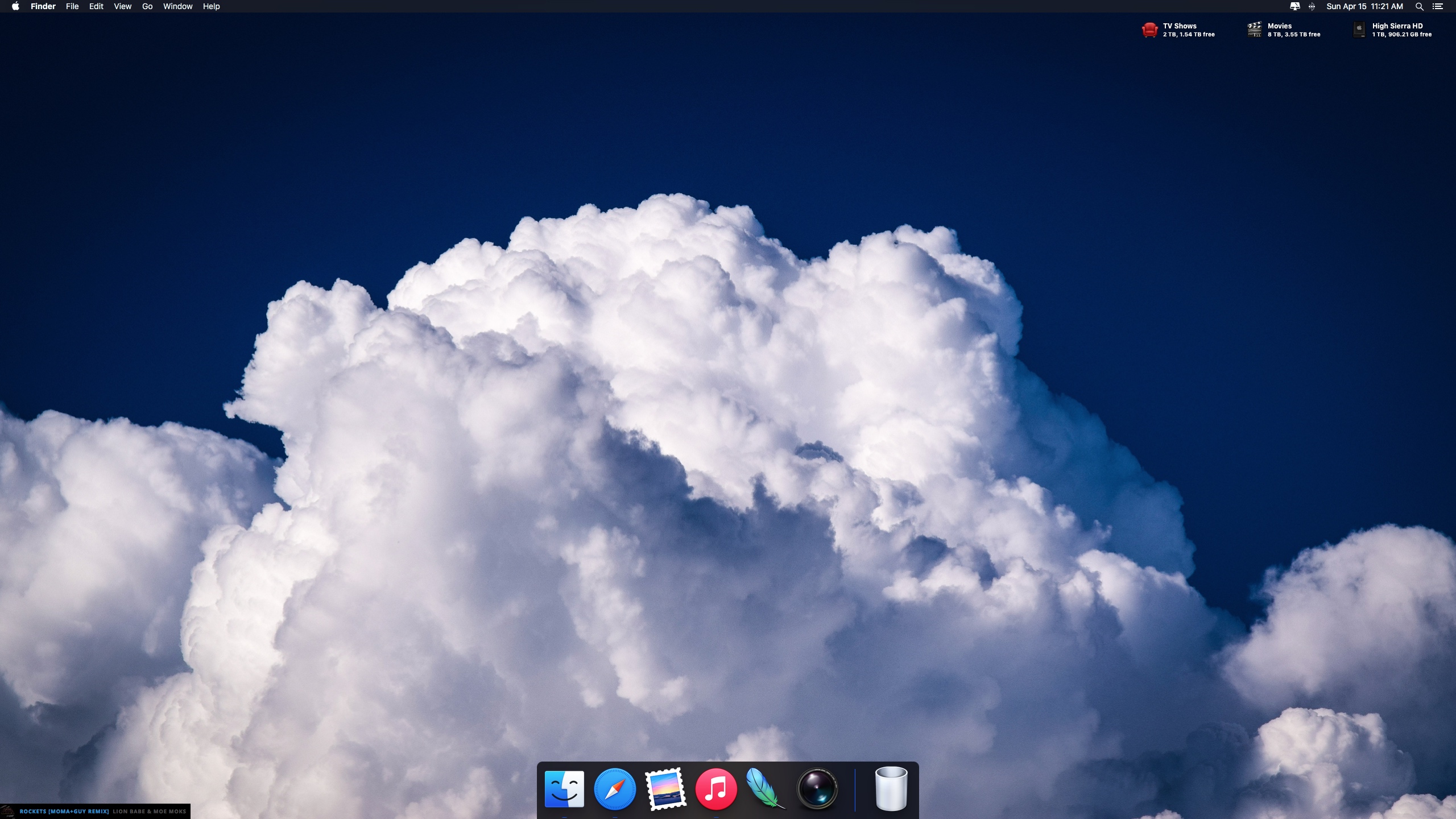Screen dimensions: 1456x819
Task: Open the Finder application menu
Action: coord(43,6)
